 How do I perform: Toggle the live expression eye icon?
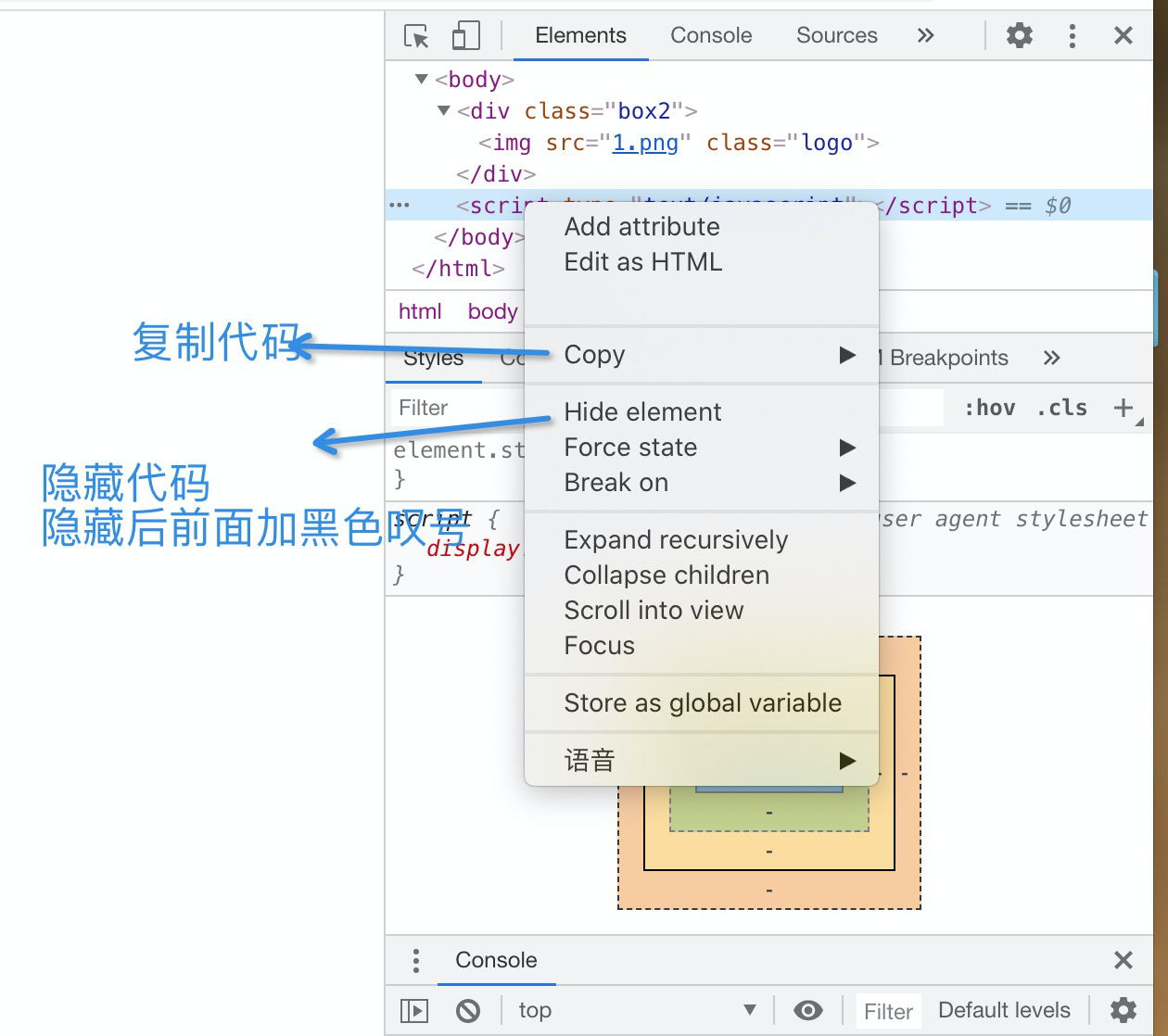[x=808, y=1010]
